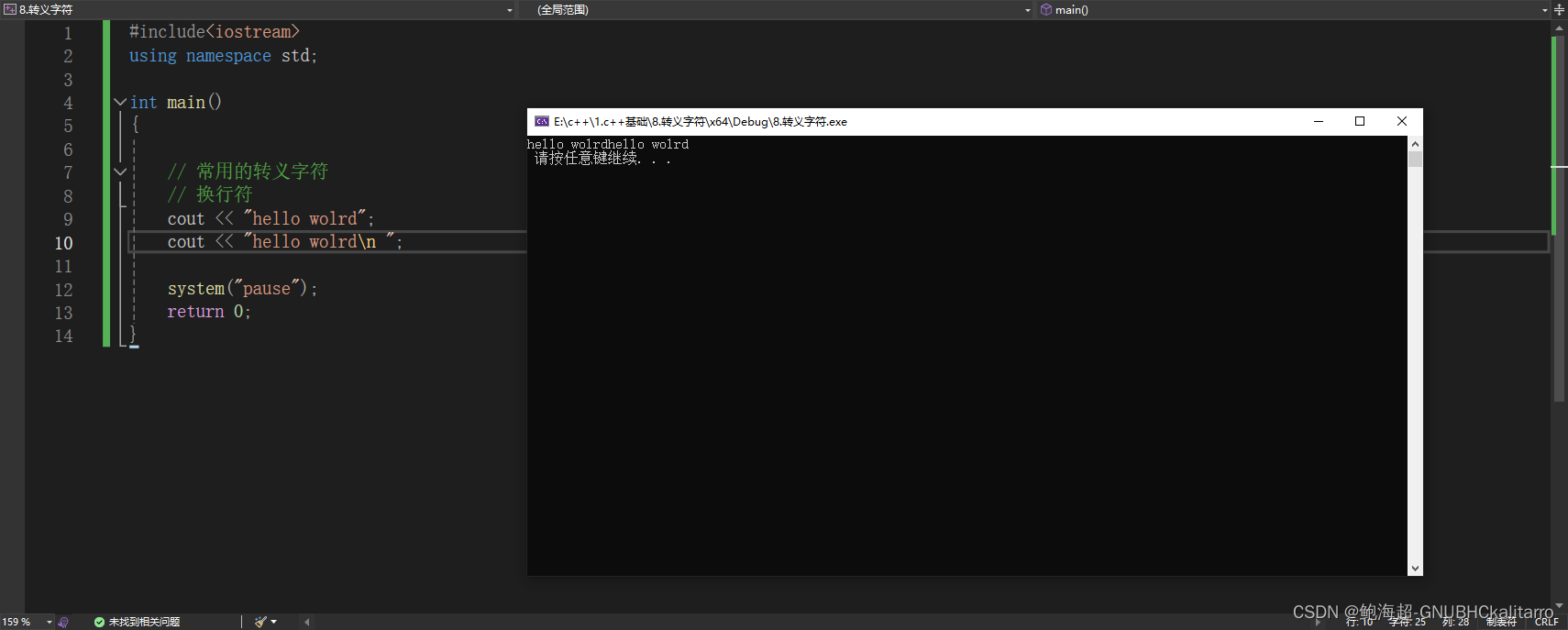Click the console window scrollbar thumb
Screen dimensions: 1568x630
(1415, 160)
